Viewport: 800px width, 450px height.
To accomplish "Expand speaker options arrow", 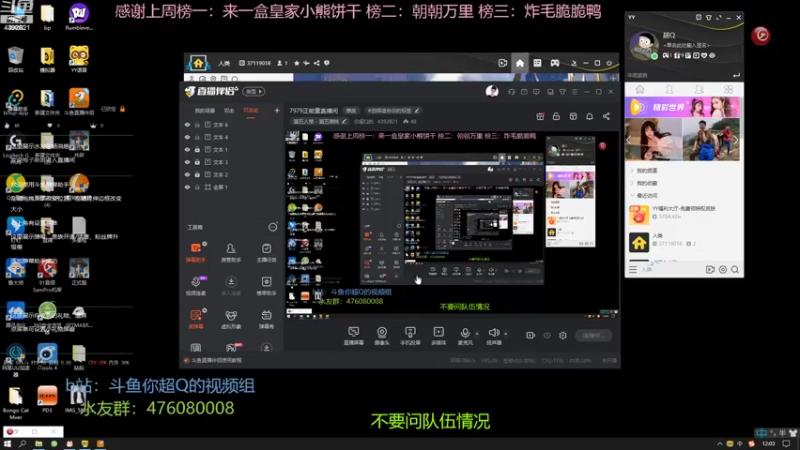I will click(506, 334).
